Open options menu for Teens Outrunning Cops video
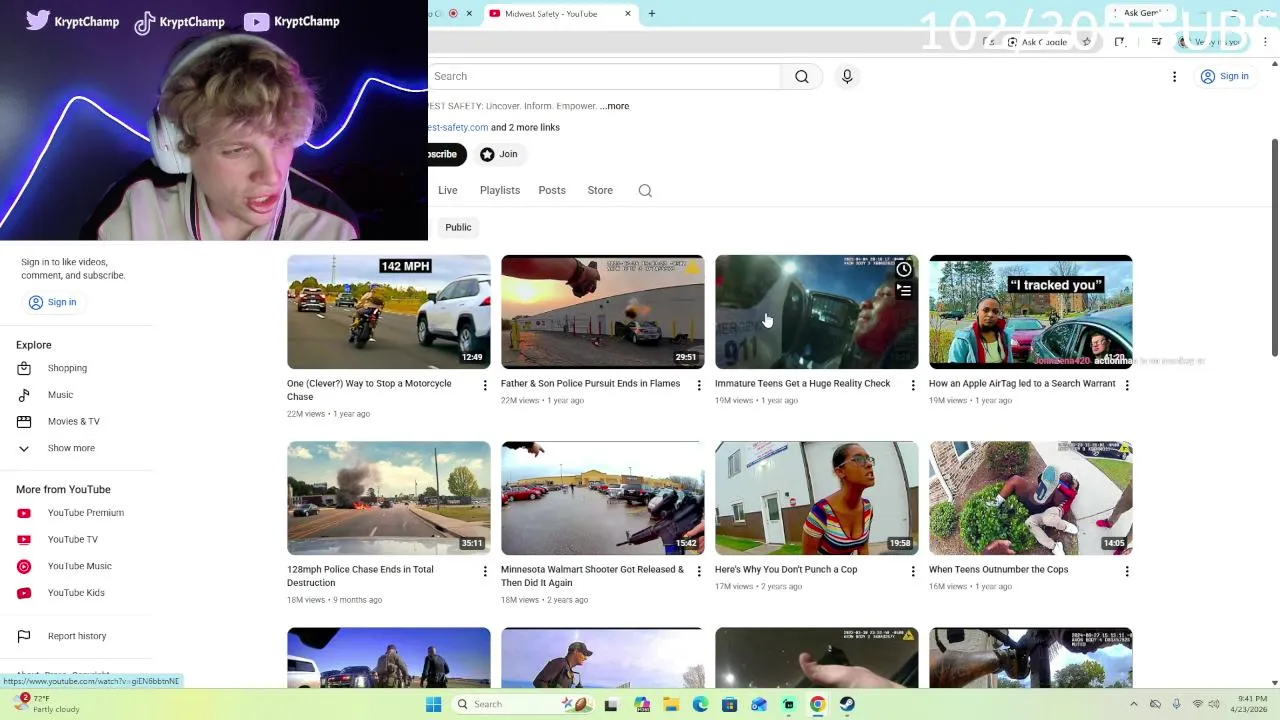Screen dimensions: 1280x720 [x=1127, y=571]
